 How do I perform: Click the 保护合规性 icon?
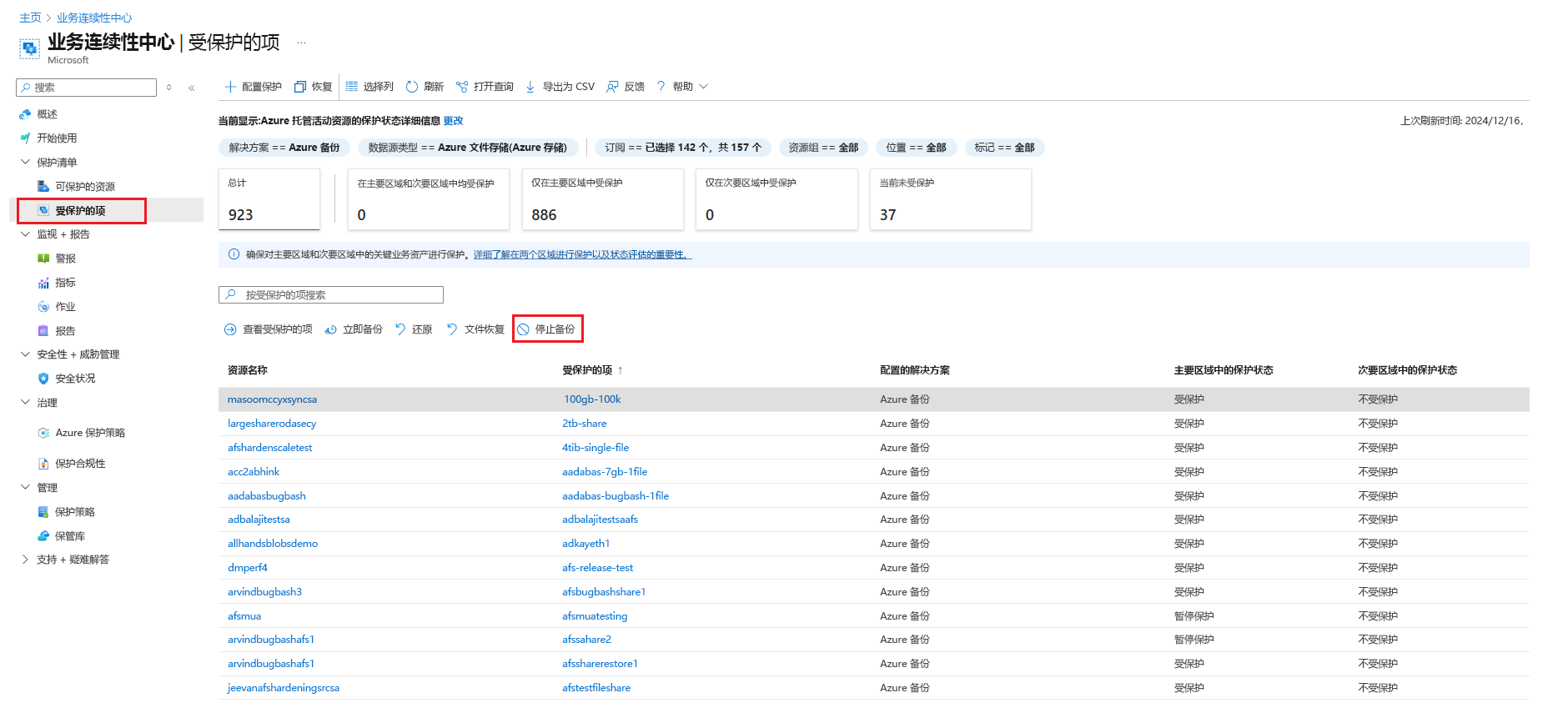(x=43, y=464)
